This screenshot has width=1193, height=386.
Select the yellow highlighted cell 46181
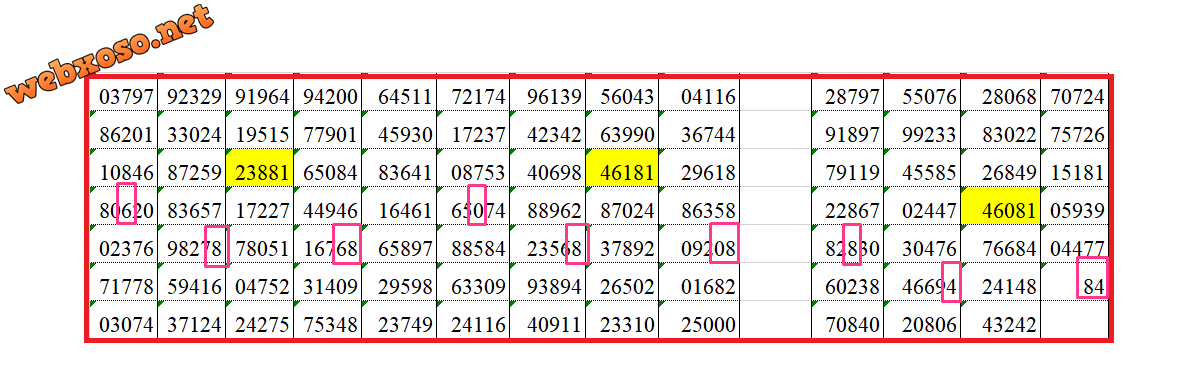(x=622, y=167)
